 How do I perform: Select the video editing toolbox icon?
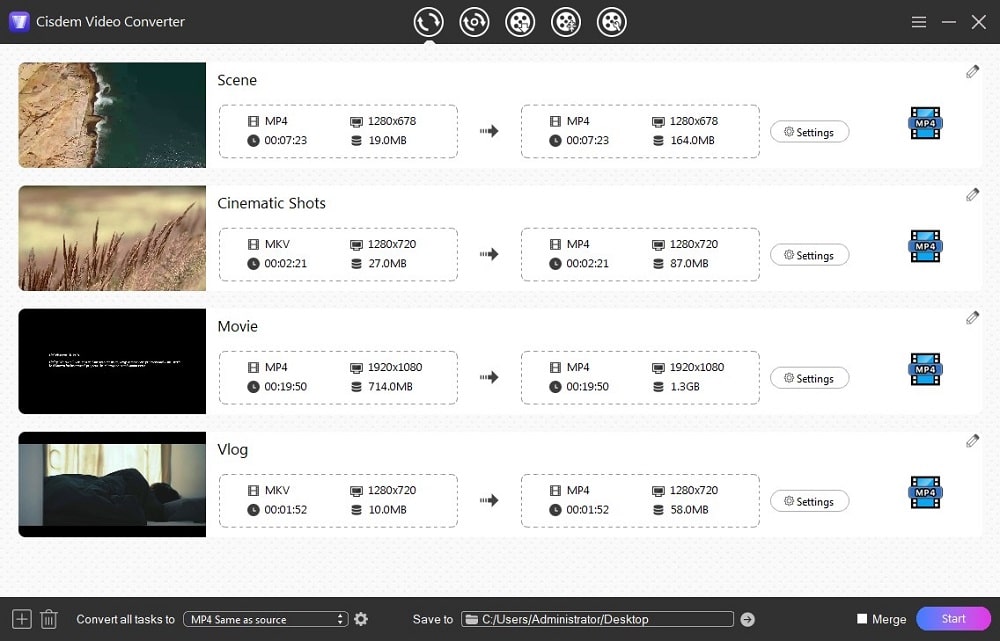click(x=566, y=21)
